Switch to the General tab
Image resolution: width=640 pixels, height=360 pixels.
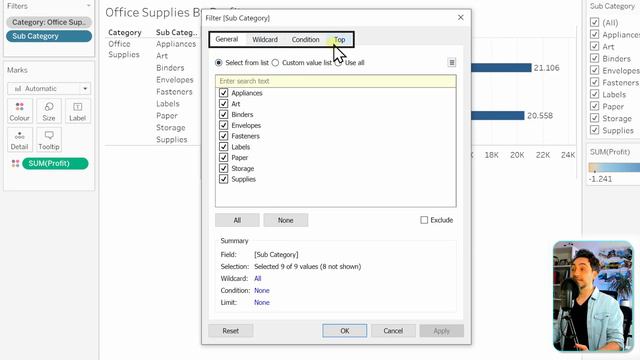(x=227, y=39)
